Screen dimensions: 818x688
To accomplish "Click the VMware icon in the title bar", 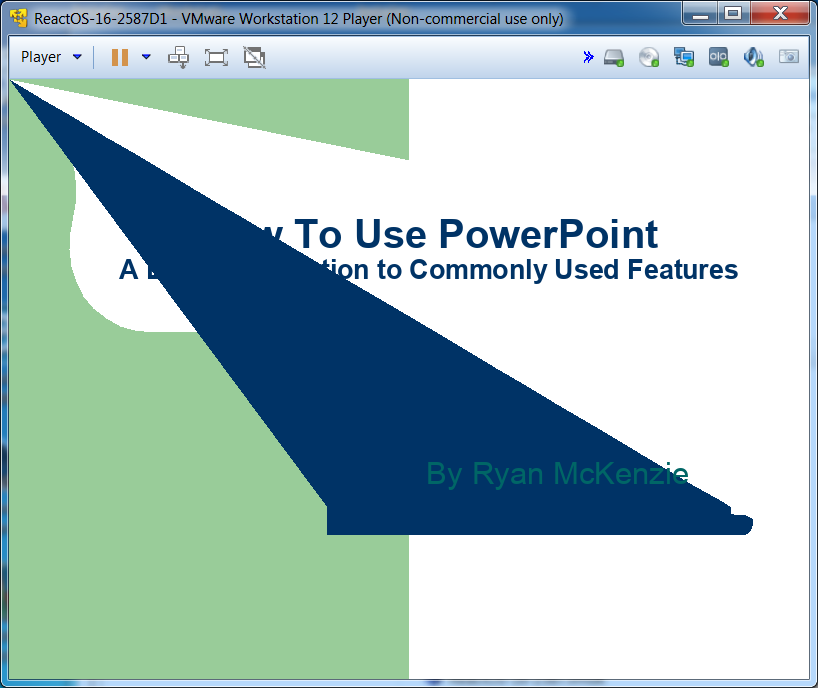I will coord(18,18).
